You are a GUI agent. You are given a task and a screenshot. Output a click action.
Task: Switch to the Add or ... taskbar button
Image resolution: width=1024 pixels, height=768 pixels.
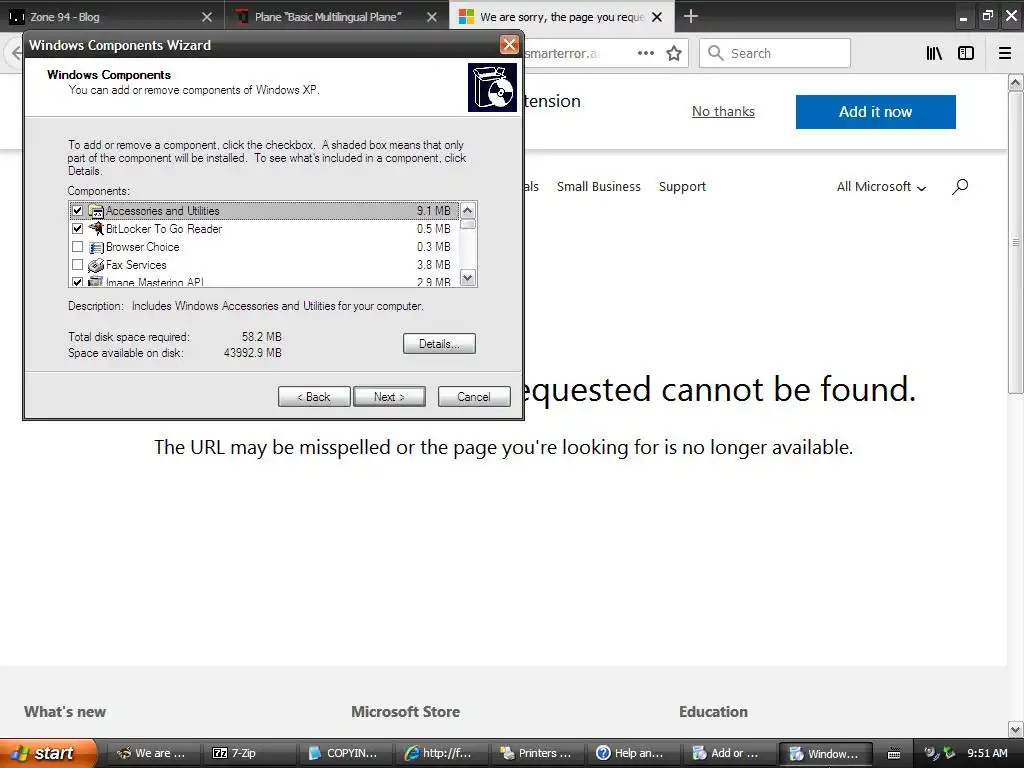[x=729, y=753]
